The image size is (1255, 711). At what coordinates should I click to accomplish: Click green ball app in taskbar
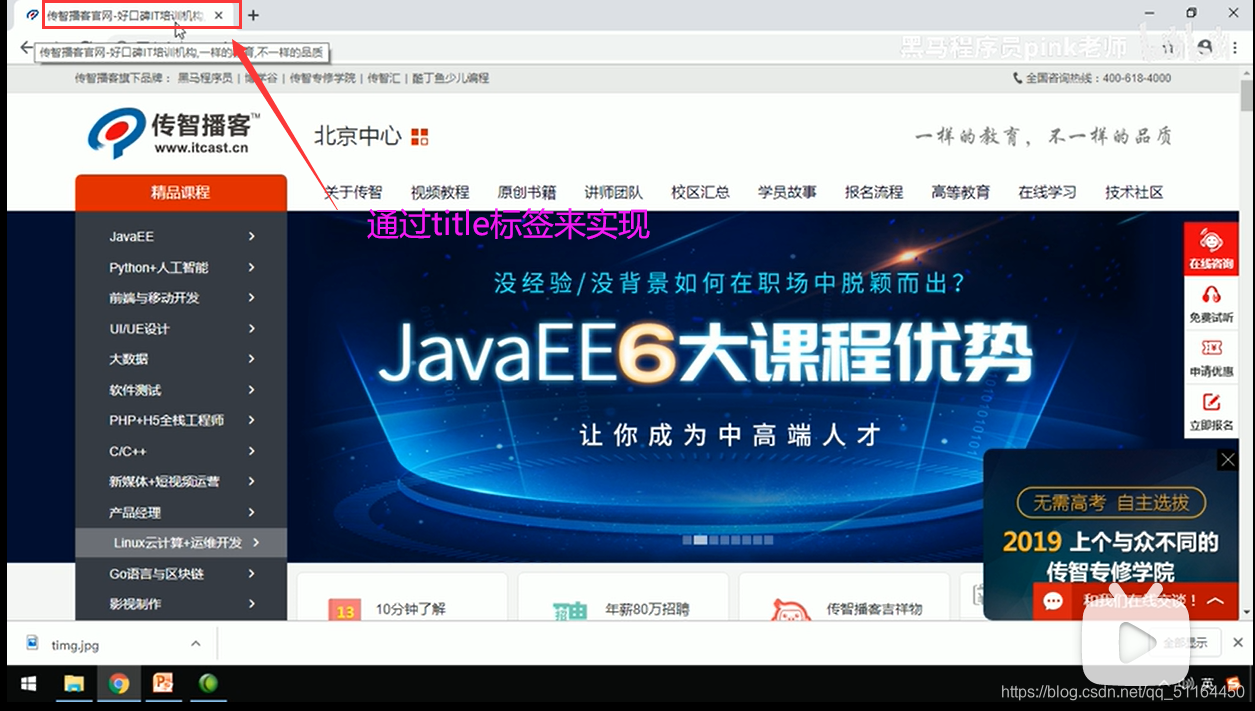[x=208, y=684]
